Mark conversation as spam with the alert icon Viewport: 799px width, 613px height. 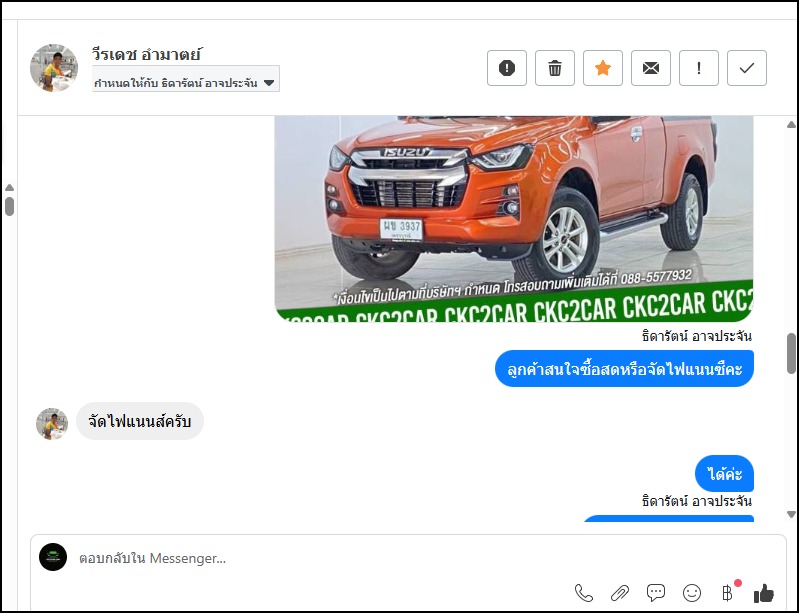tap(507, 68)
